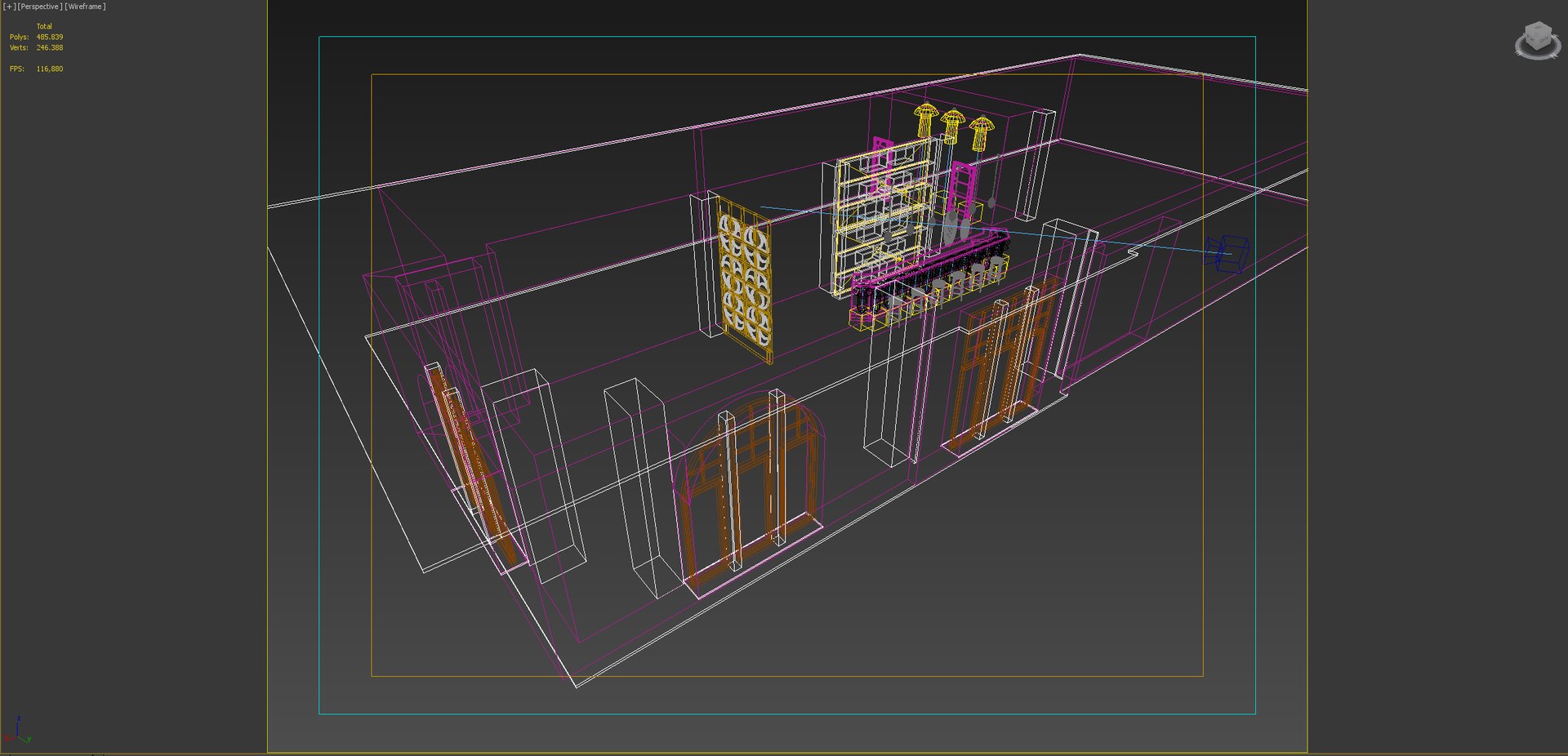This screenshot has height=756, width=1568.
Task: Click the Total statistics header
Action: (x=44, y=27)
